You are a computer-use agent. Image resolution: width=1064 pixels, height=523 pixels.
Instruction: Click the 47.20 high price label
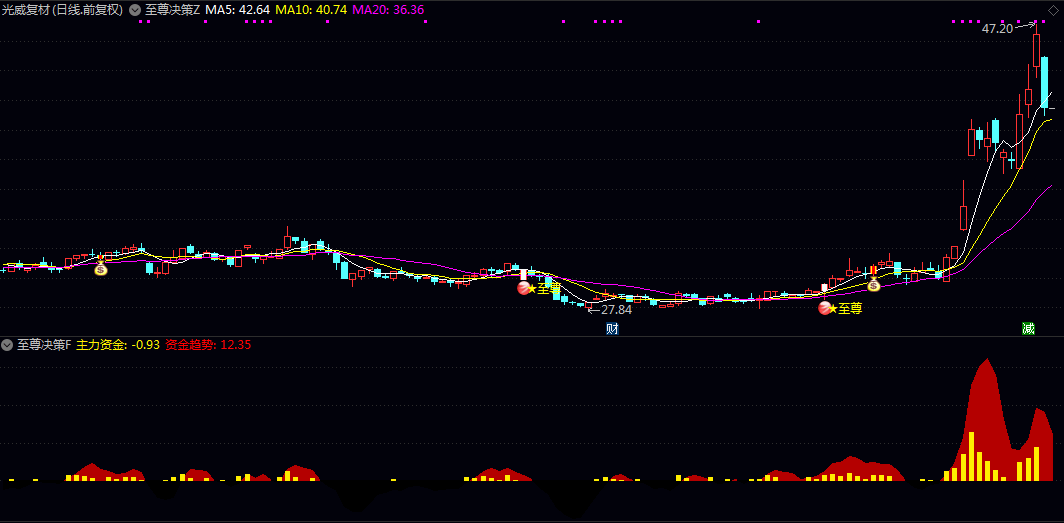click(x=997, y=28)
